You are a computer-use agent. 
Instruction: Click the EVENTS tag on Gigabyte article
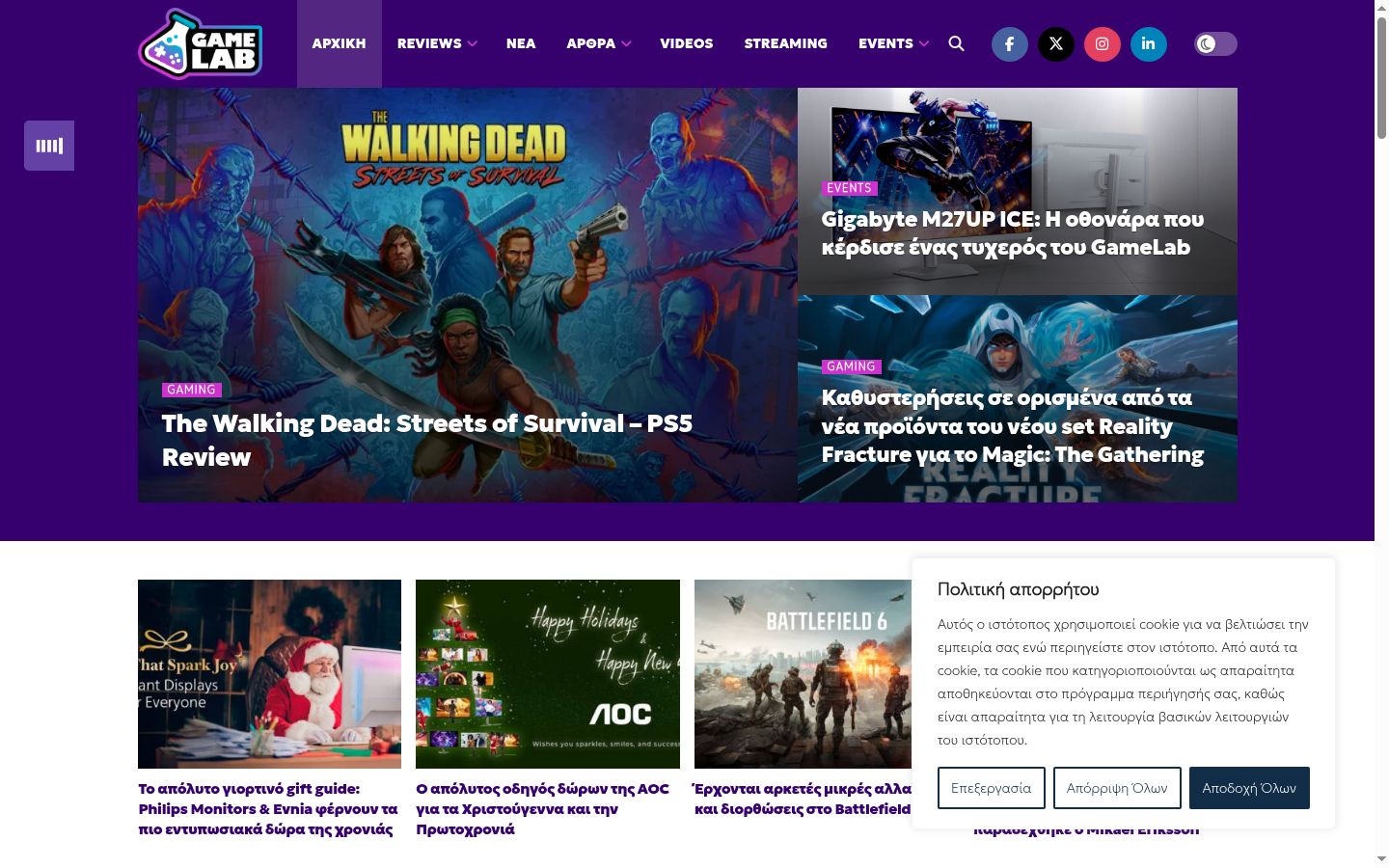tap(849, 188)
